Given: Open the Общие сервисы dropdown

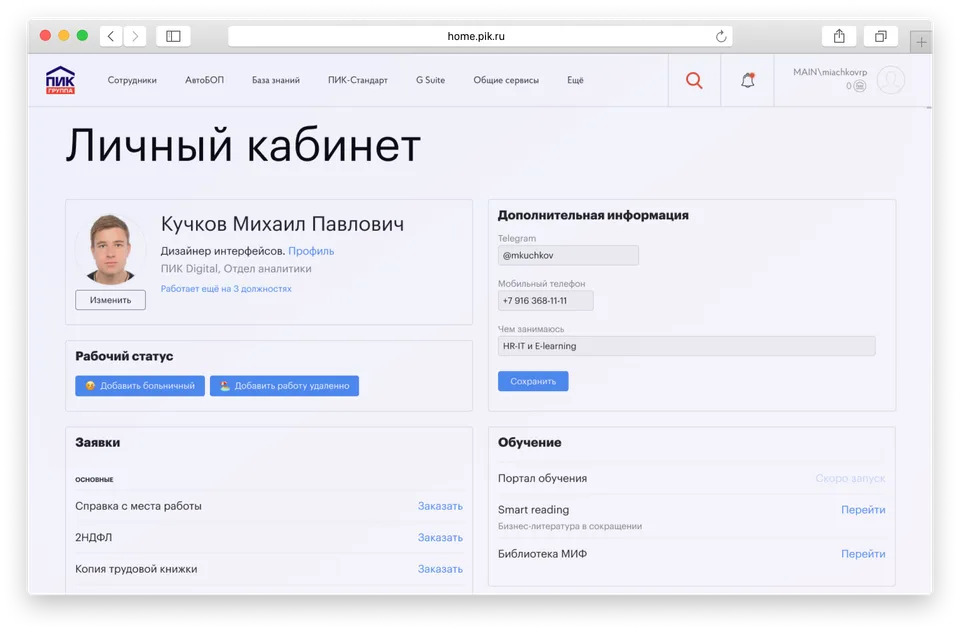Looking at the screenshot, I should [x=506, y=80].
